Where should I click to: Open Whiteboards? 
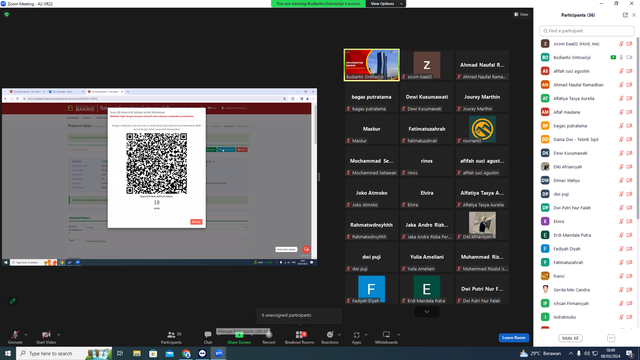coord(386,337)
